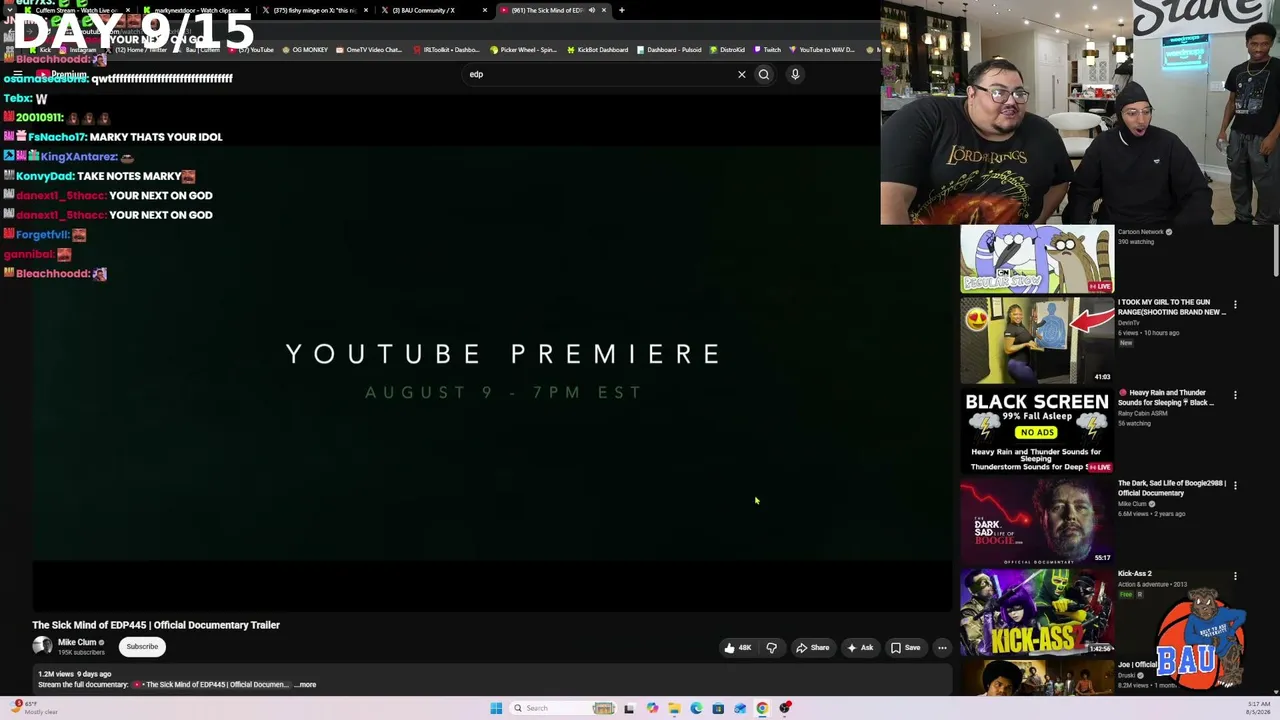Open the OmeTV Video Chat bookmark
Viewport: 1280px width, 720px height.
pos(369,50)
